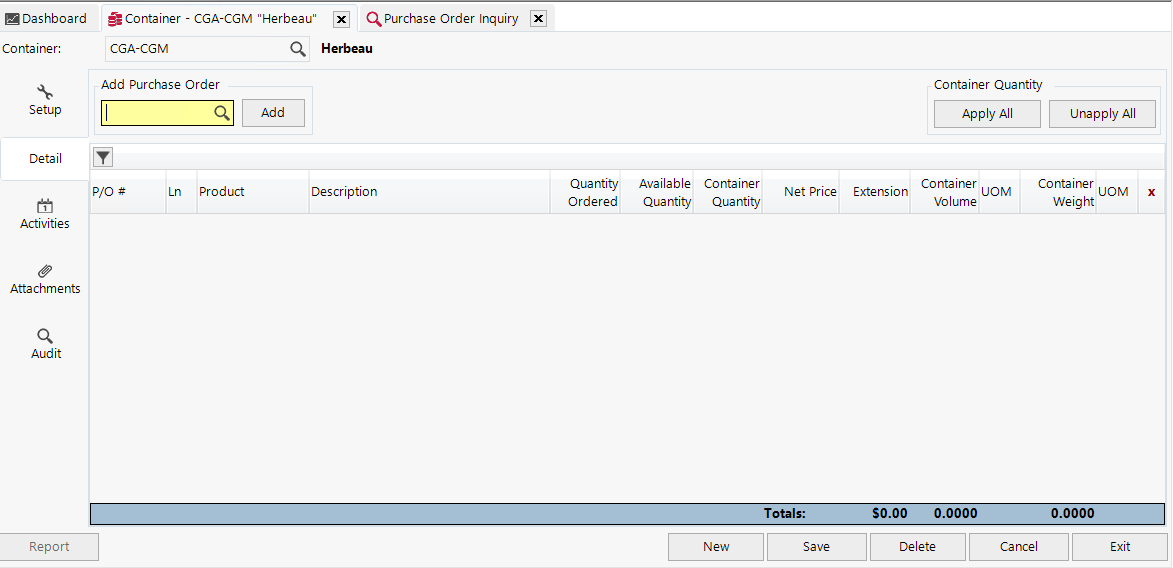Click the Unapply All button
Viewport: 1173px width, 568px height.
1102,114
